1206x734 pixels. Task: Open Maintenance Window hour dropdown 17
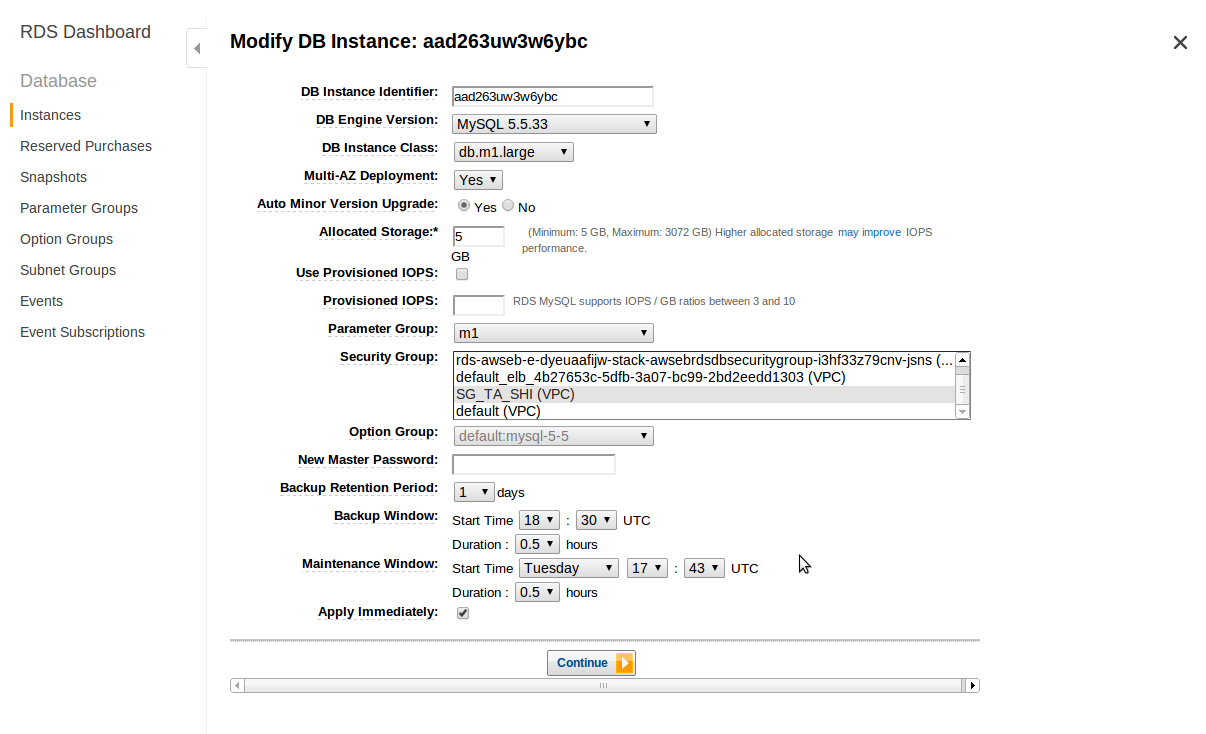[646, 568]
